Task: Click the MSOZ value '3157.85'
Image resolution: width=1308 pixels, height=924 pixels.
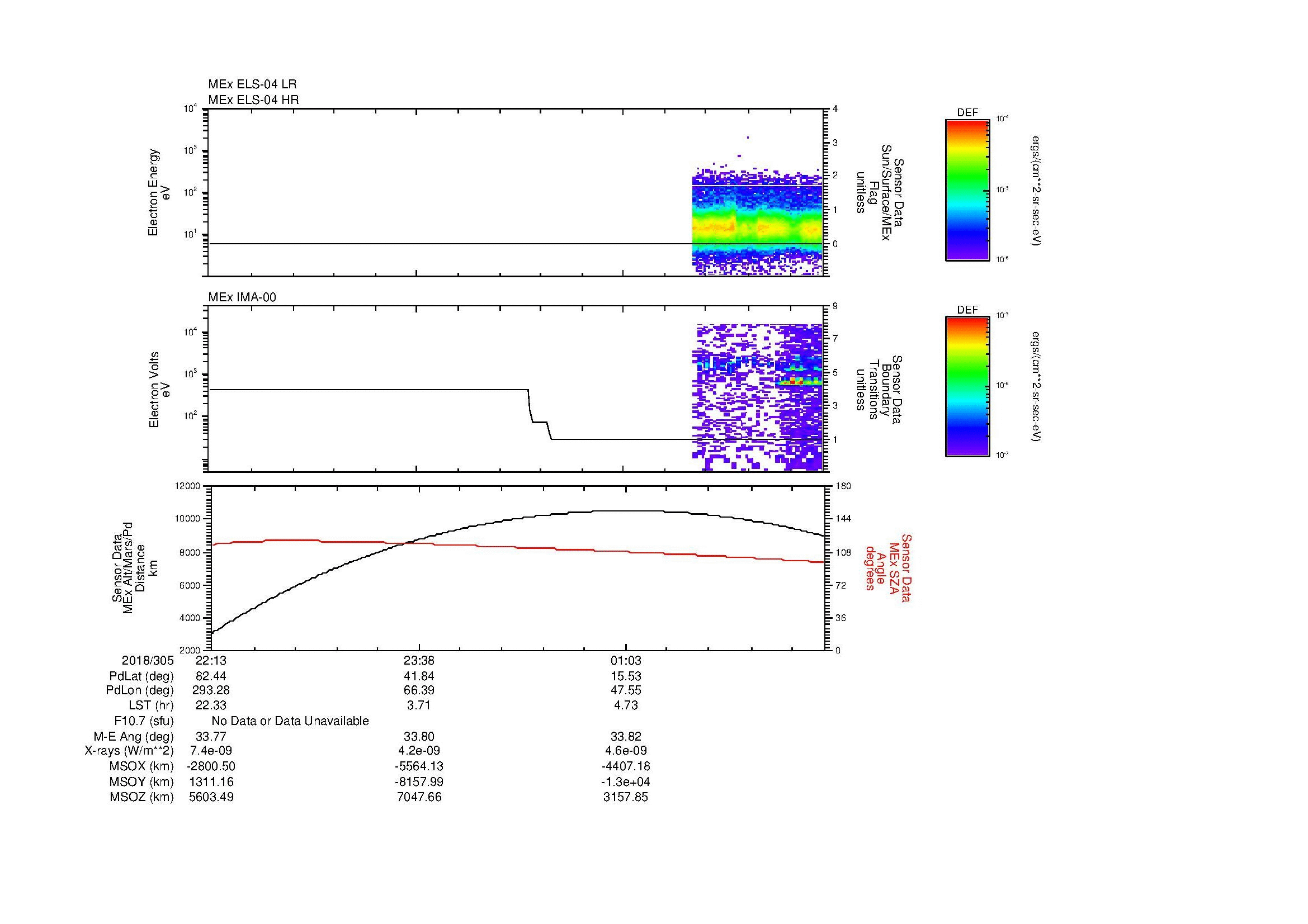Action: click(x=626, y=798)
